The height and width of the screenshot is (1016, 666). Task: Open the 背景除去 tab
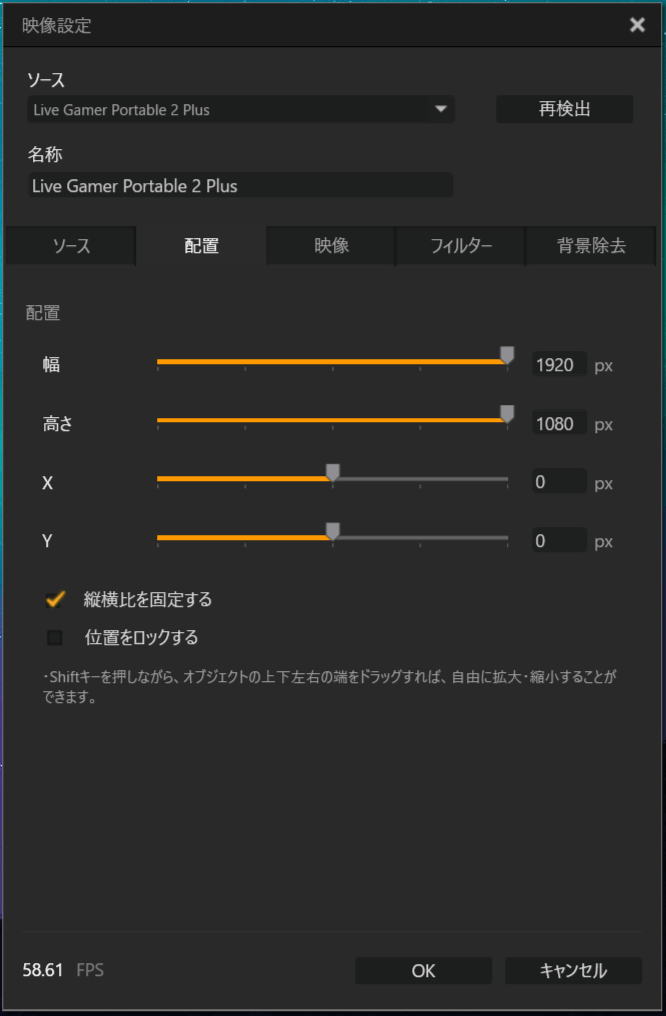coord(591,246)
